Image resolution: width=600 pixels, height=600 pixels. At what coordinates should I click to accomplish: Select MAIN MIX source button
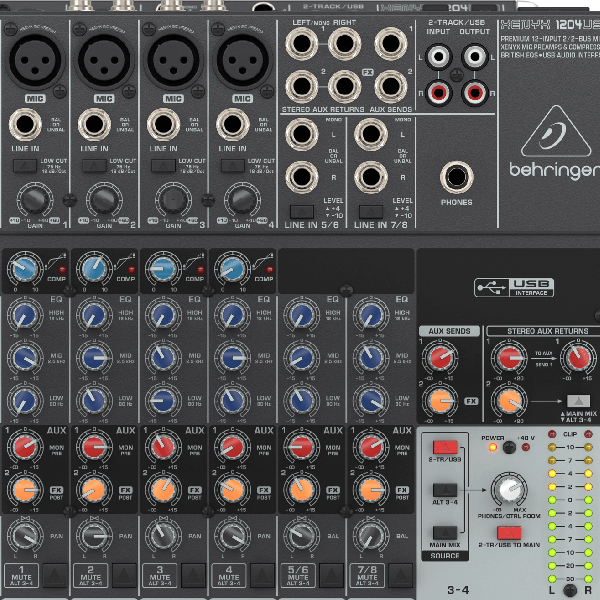click(445, 532)
